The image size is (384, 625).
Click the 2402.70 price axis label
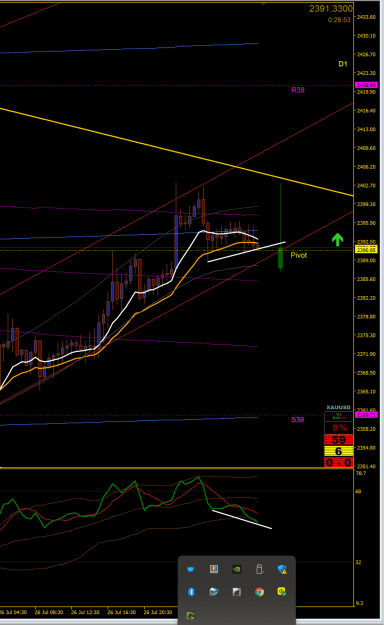click(366, 186)
